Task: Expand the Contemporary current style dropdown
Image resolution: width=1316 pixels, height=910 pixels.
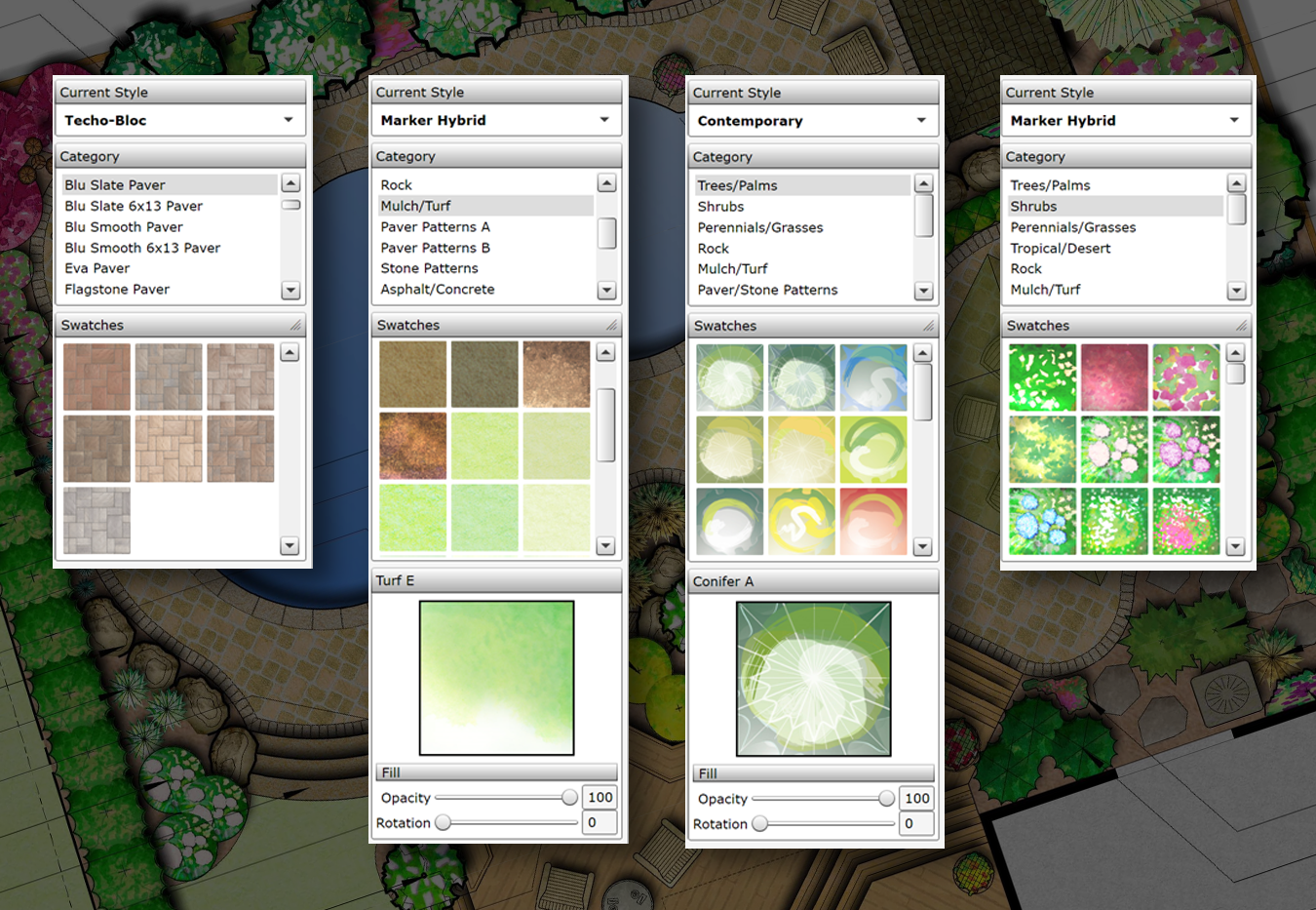Action: click(x=812, y=121)
